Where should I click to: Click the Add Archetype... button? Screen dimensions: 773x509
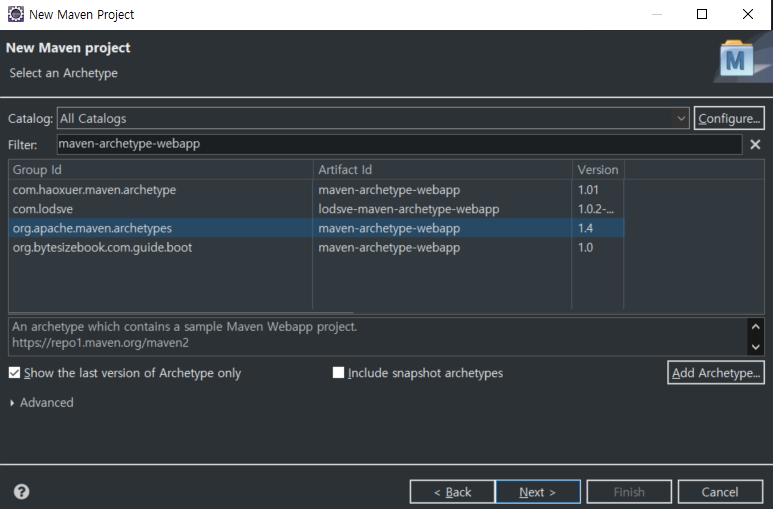tap(716, 373)
